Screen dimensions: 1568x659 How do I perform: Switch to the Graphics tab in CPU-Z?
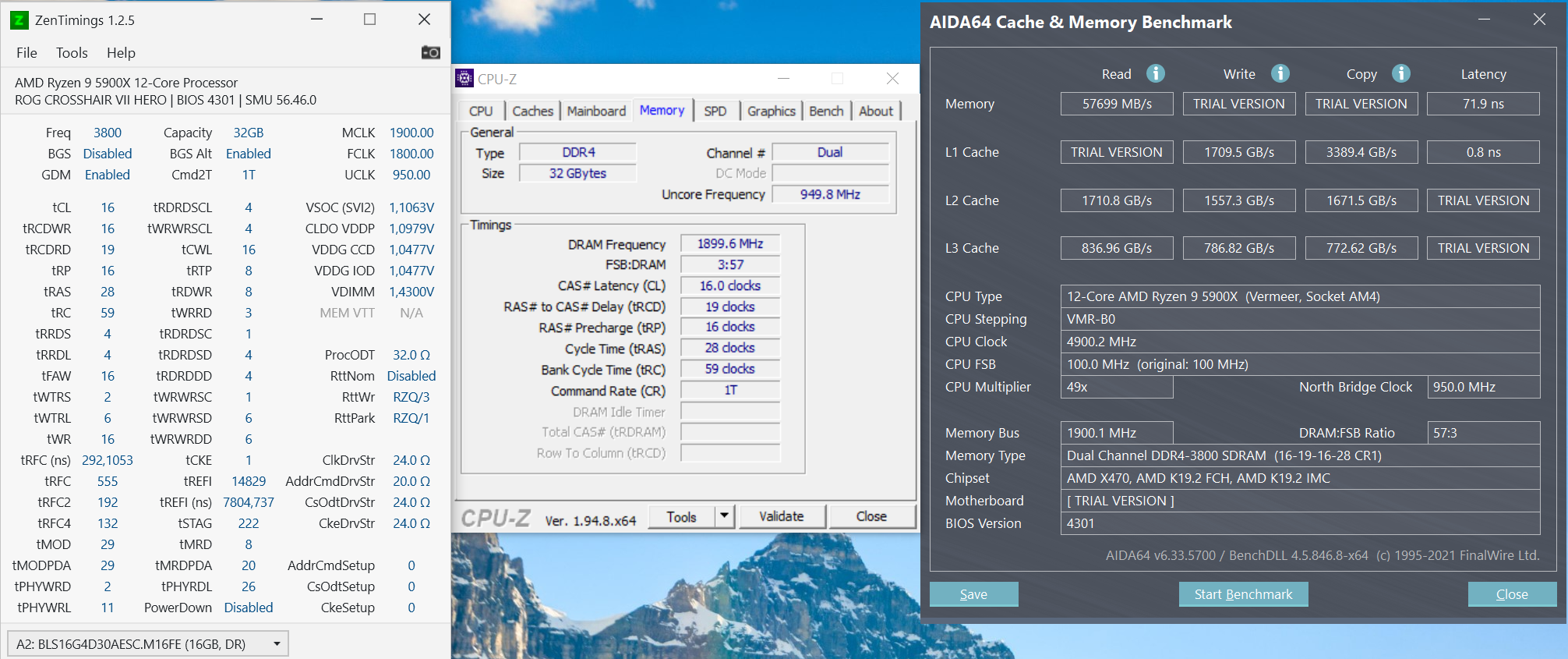[x=771, y=111]
